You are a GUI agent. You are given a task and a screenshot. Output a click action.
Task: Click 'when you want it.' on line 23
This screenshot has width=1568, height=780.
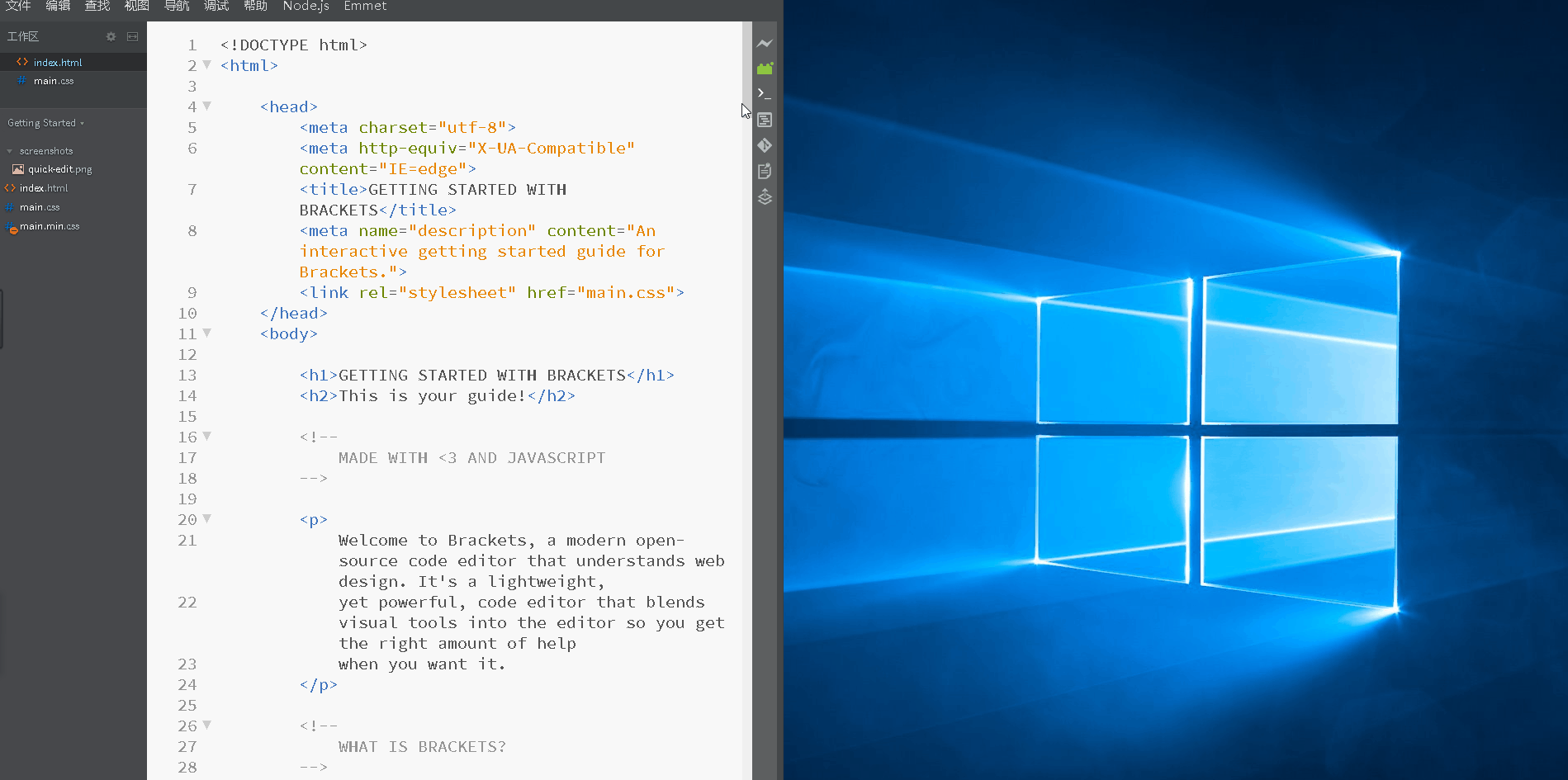point(422,664)
